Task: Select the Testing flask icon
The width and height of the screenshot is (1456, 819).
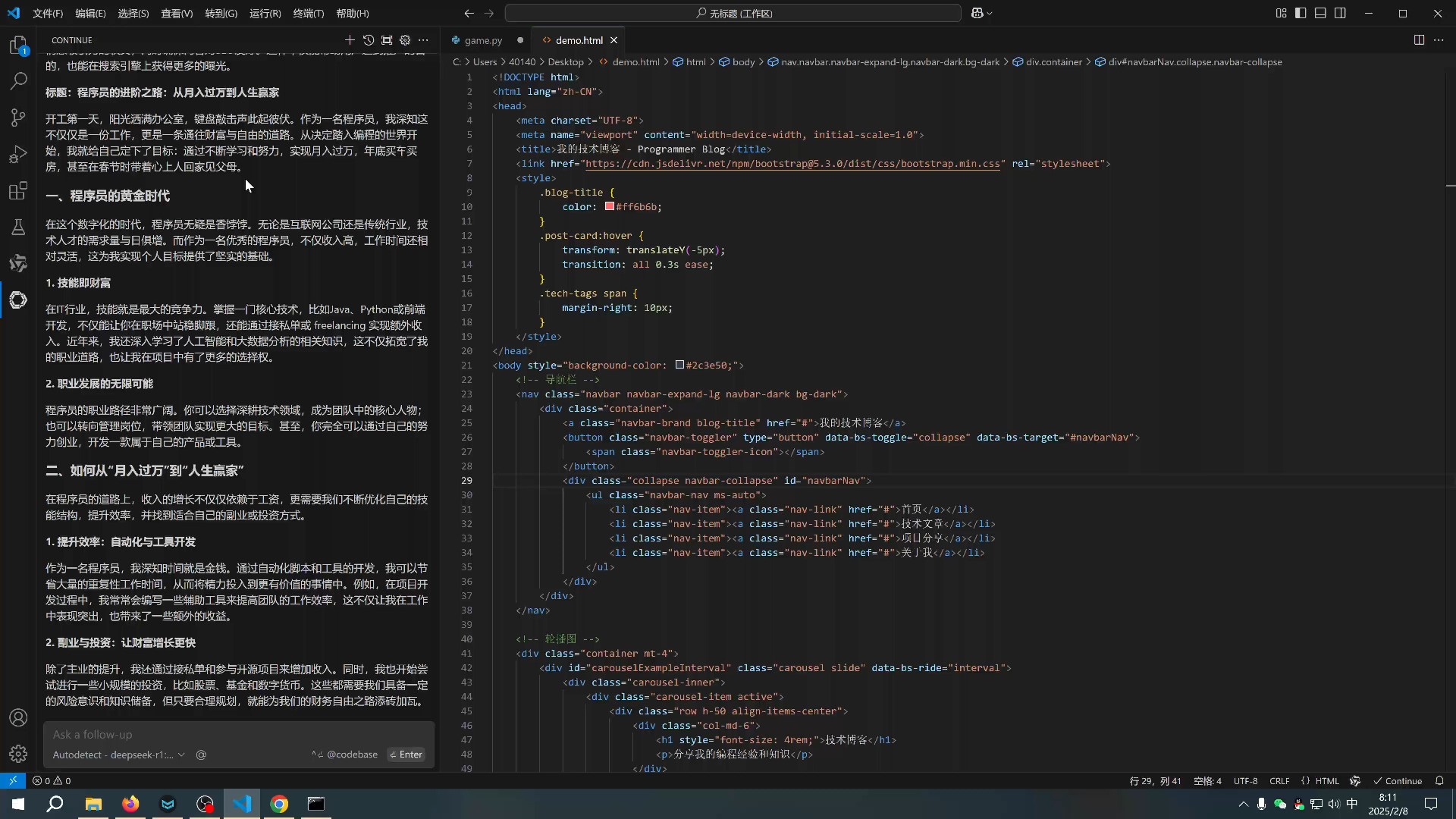Action: (x=18, y=227)
